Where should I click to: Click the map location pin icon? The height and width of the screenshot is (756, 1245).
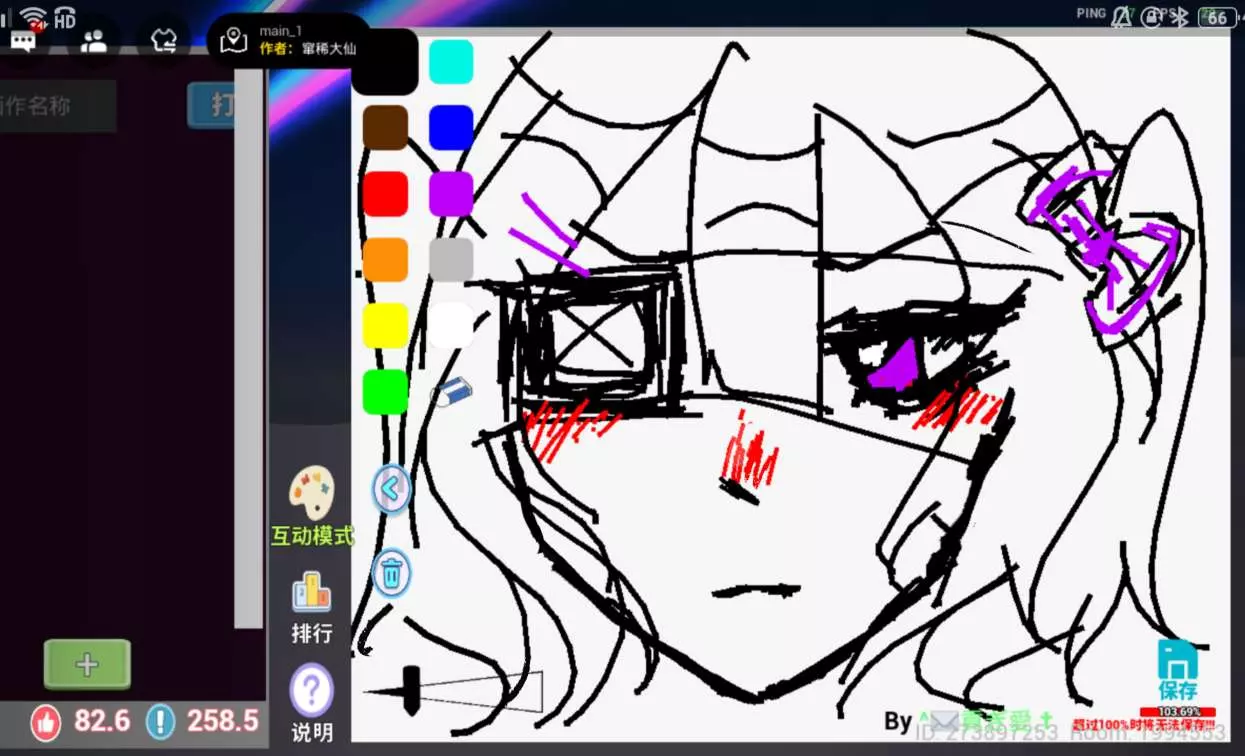pos(233,41)
